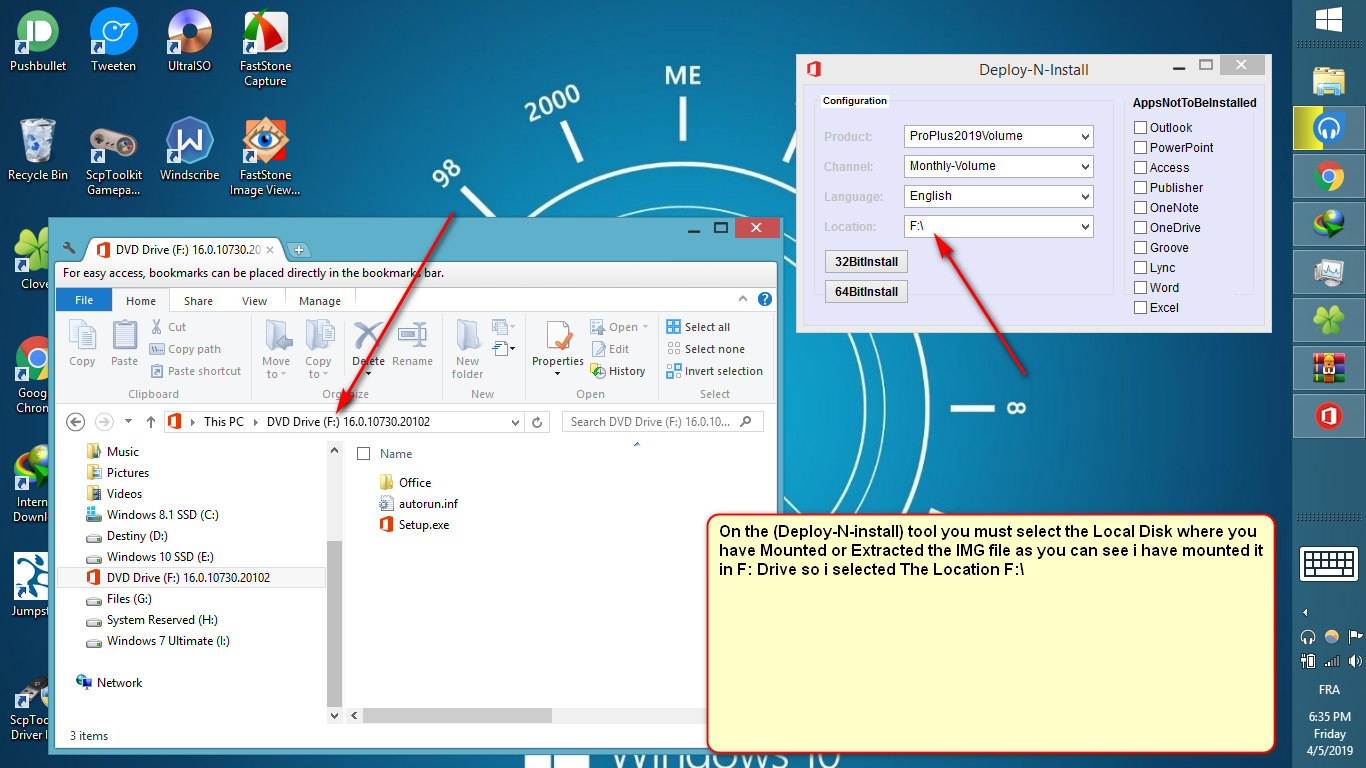Click the refresh icon beside the address bar
1366x768 pixels.
click(538, 422)
